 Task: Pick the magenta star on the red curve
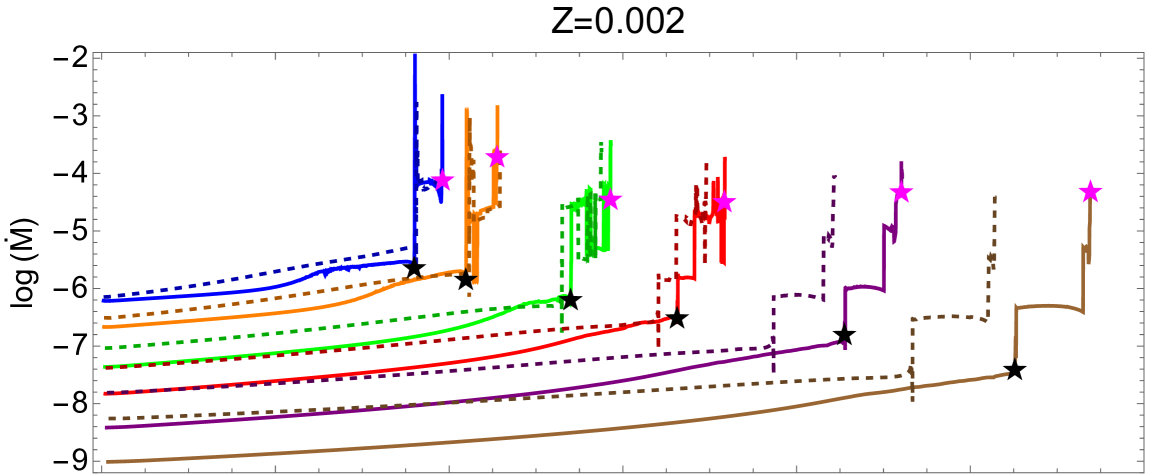[x=724, y=203]
